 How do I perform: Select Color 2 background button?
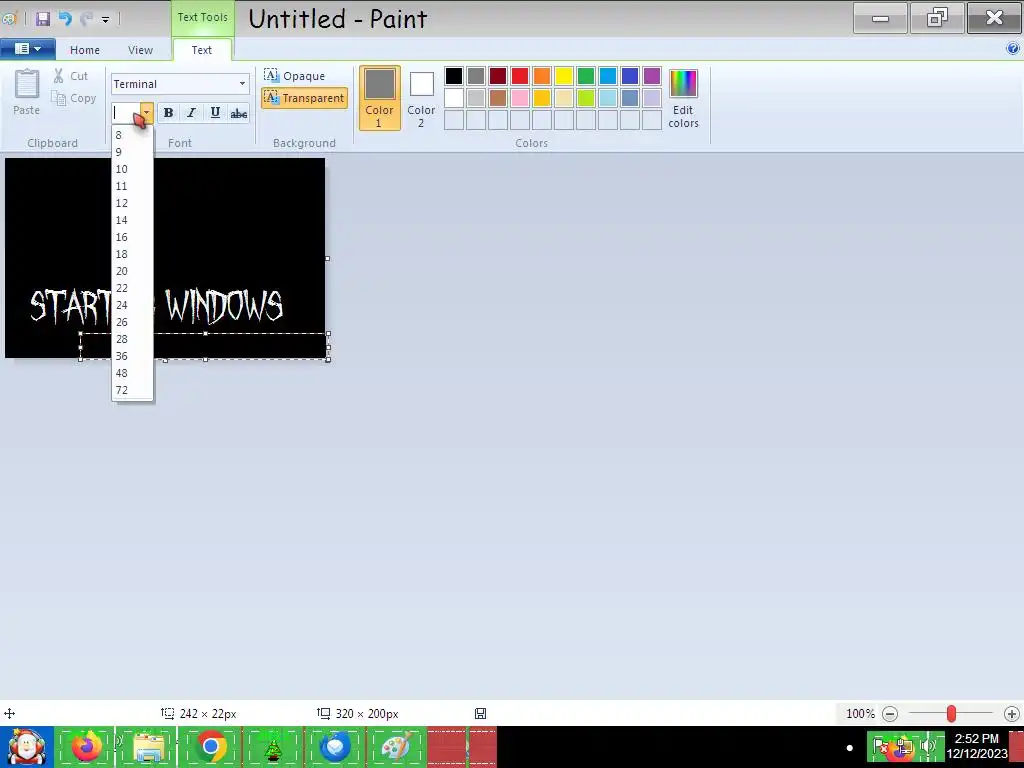pyautogui.click(x=421, y=98)
